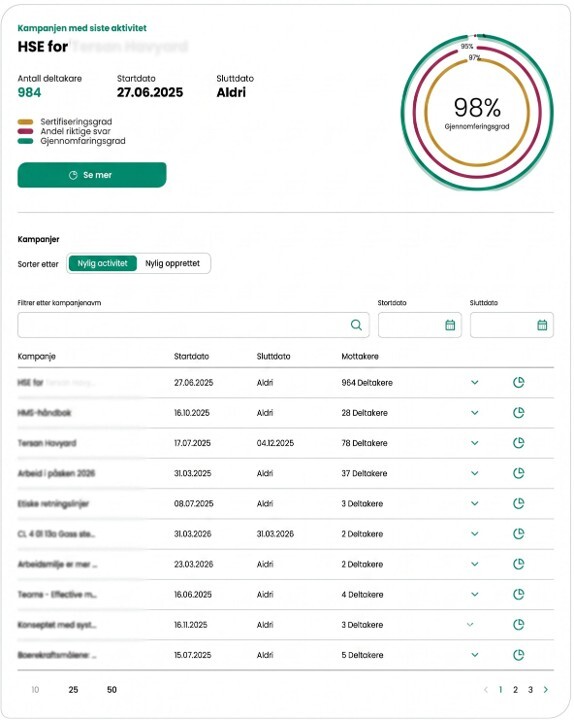The width and height of the screenshot is (574, 720).
Task: Click the Startdato calendar icon in the filters
Action: click(450, 325)
